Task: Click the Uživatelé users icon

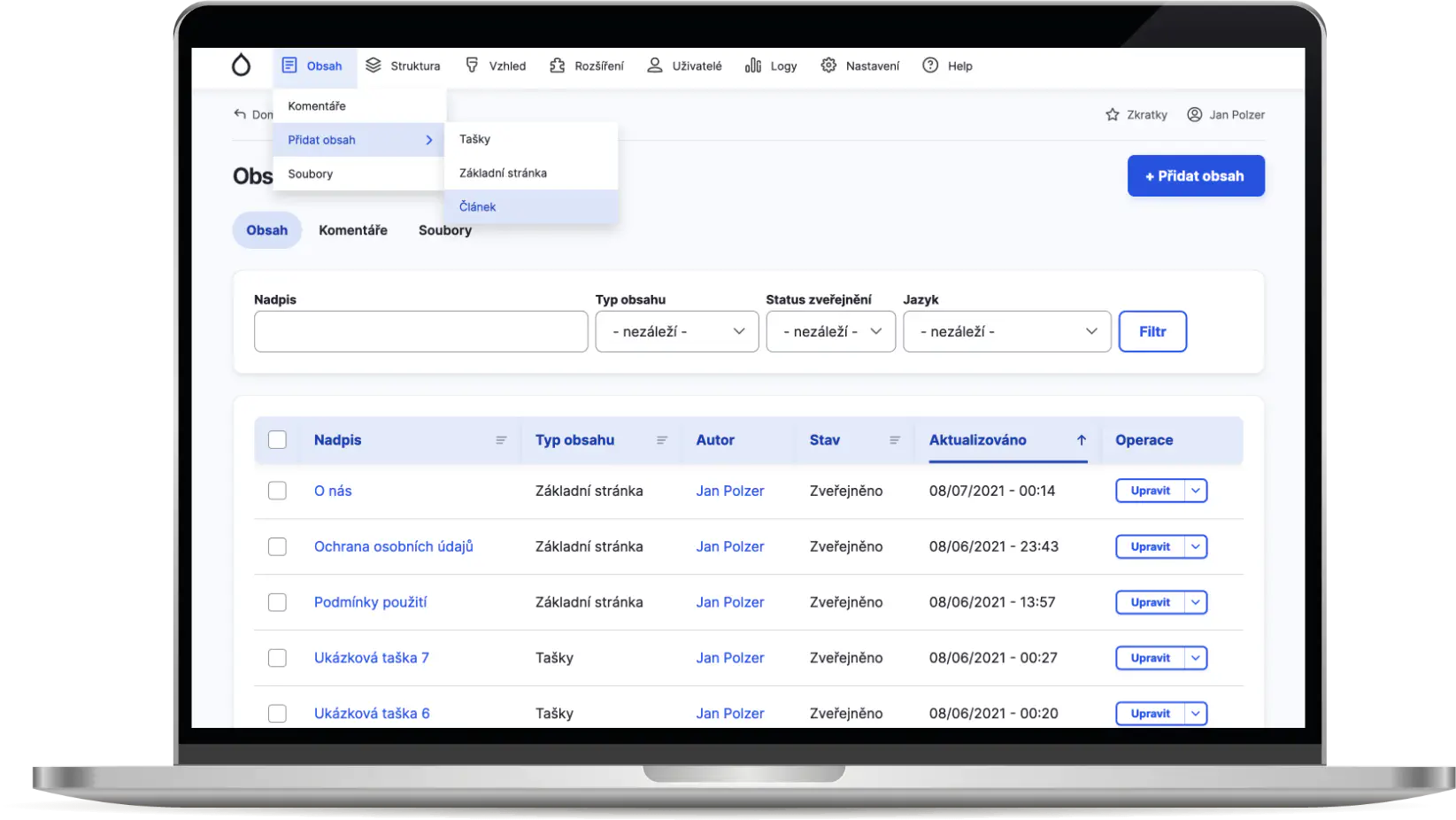Action: (654, 65)
